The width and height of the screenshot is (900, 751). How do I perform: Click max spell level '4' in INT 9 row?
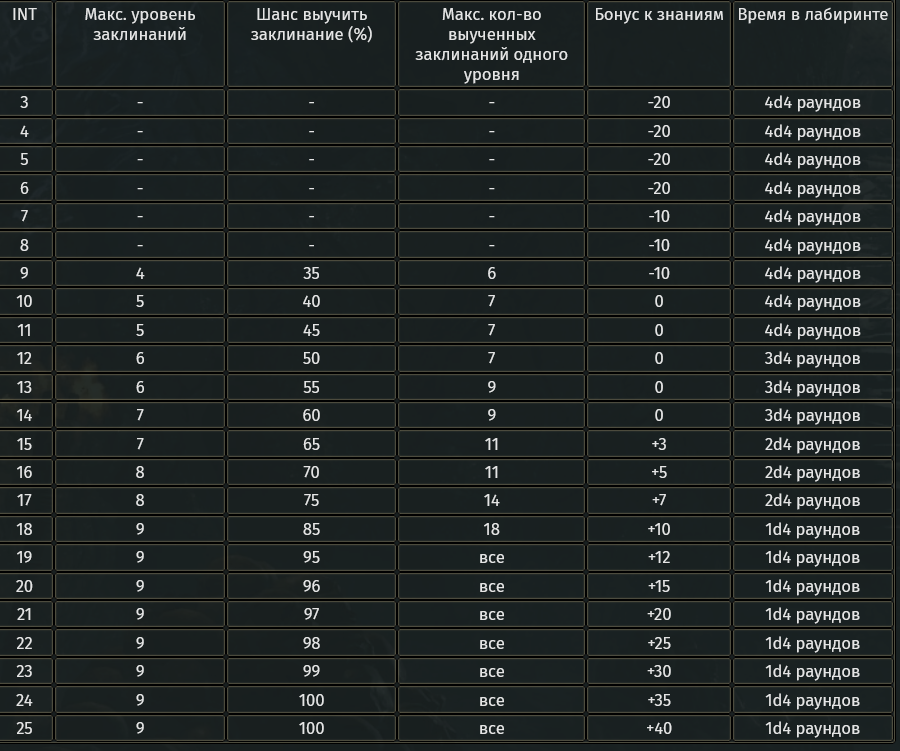point(140,273)
